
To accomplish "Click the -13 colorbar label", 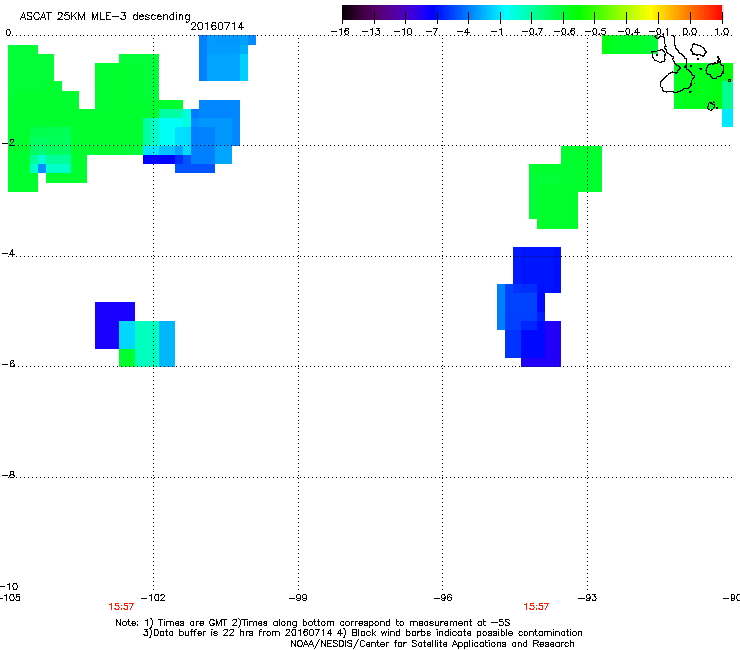I will coord(371,32).
